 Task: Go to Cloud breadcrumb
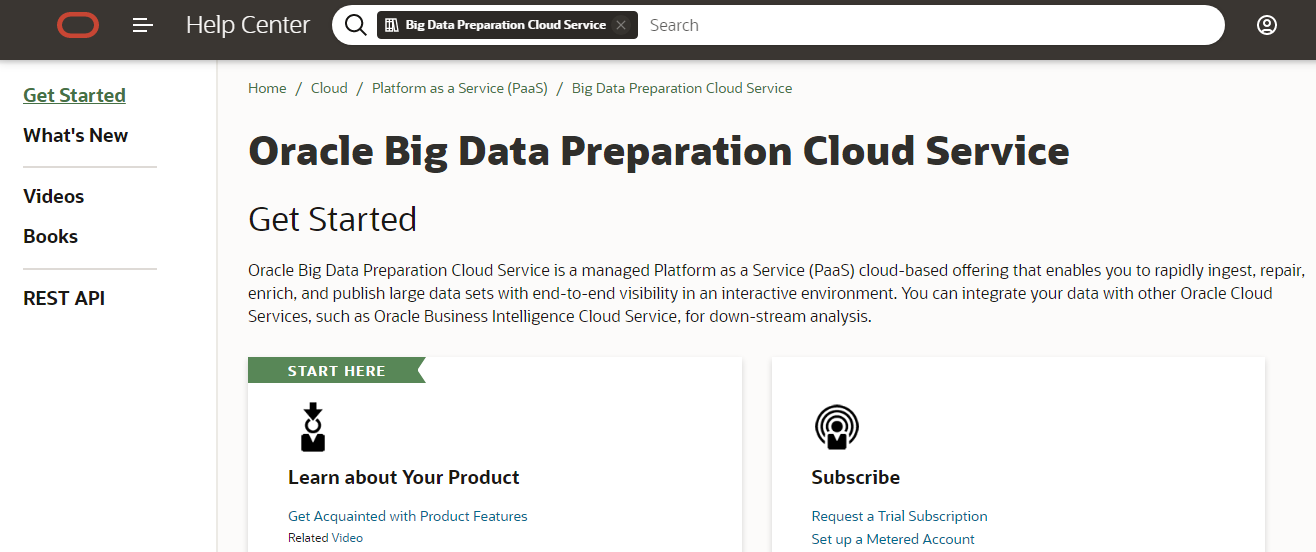329,88
